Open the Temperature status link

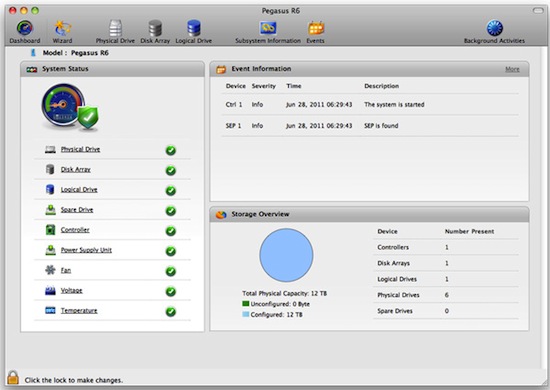[79, 310]
